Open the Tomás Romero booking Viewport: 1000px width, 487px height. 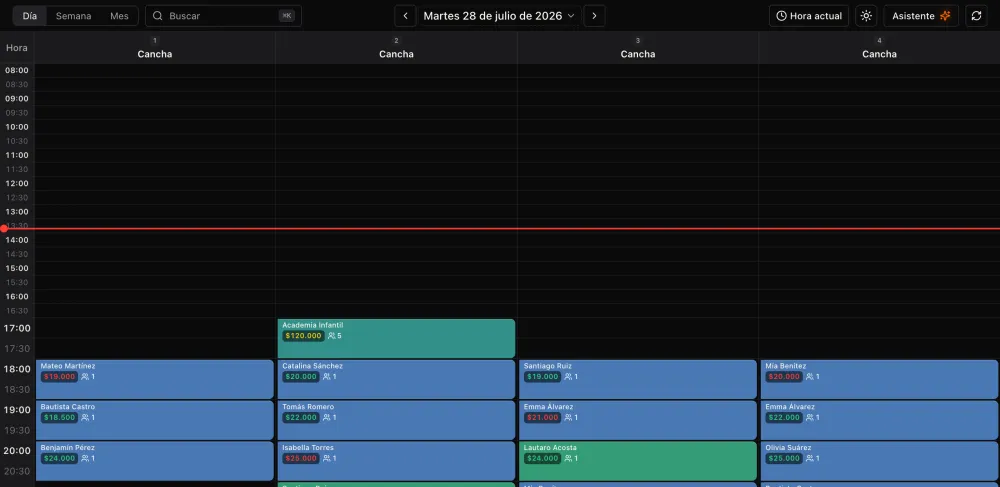(x=396, y=420)
